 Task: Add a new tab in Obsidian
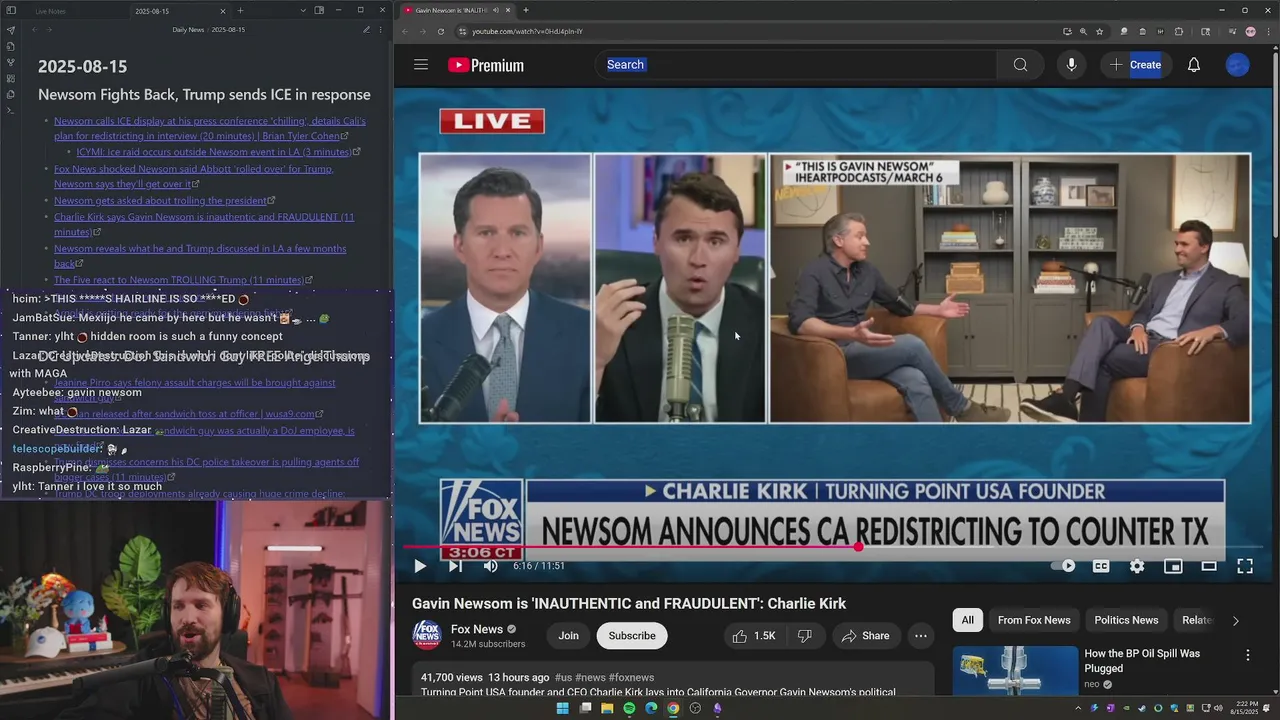[x=240, y=10]
